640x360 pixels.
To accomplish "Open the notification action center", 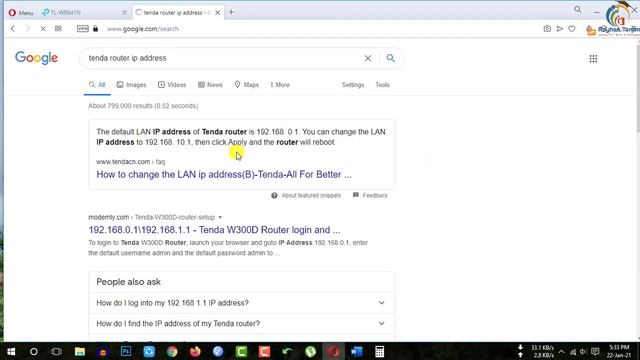I will coord(595,351).
